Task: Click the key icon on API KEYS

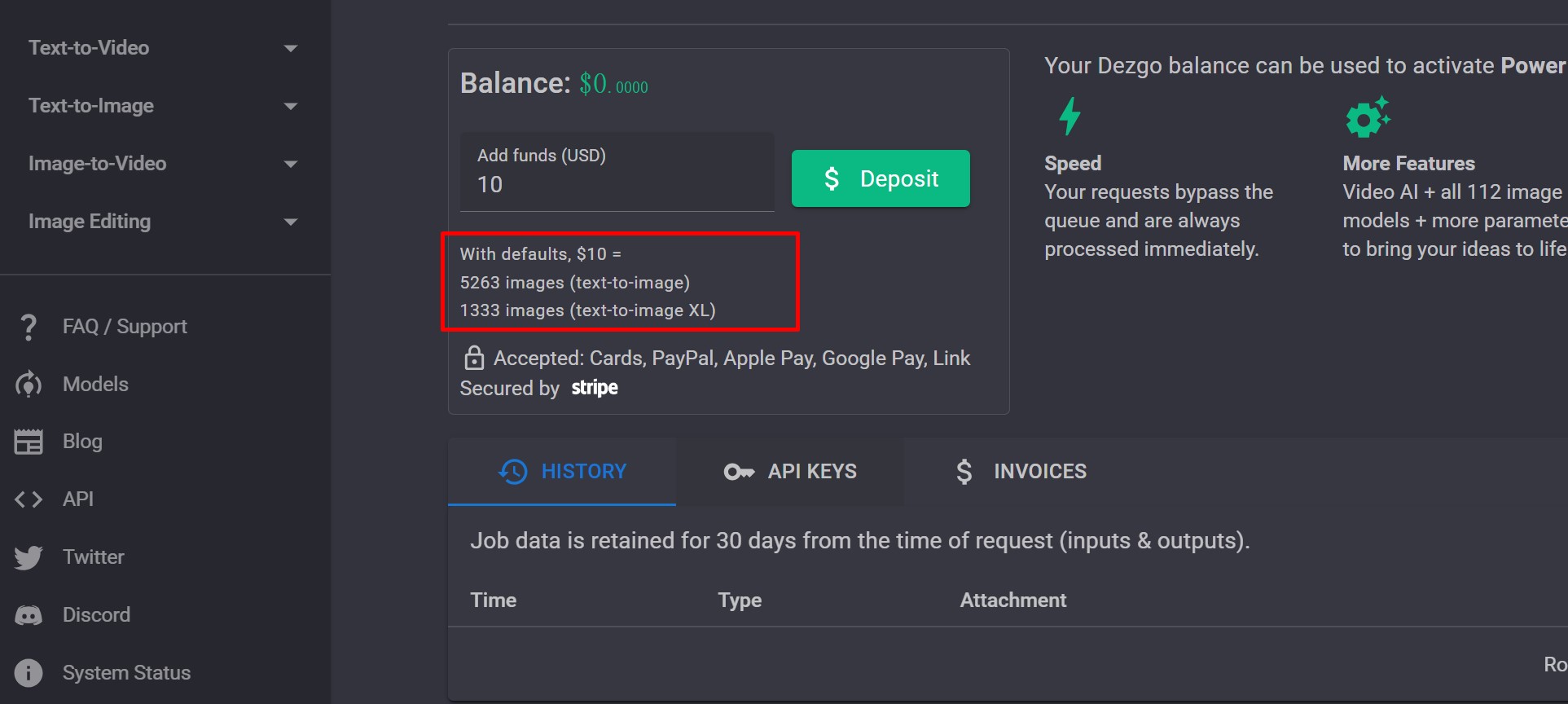Action: [x=740, y=472]
